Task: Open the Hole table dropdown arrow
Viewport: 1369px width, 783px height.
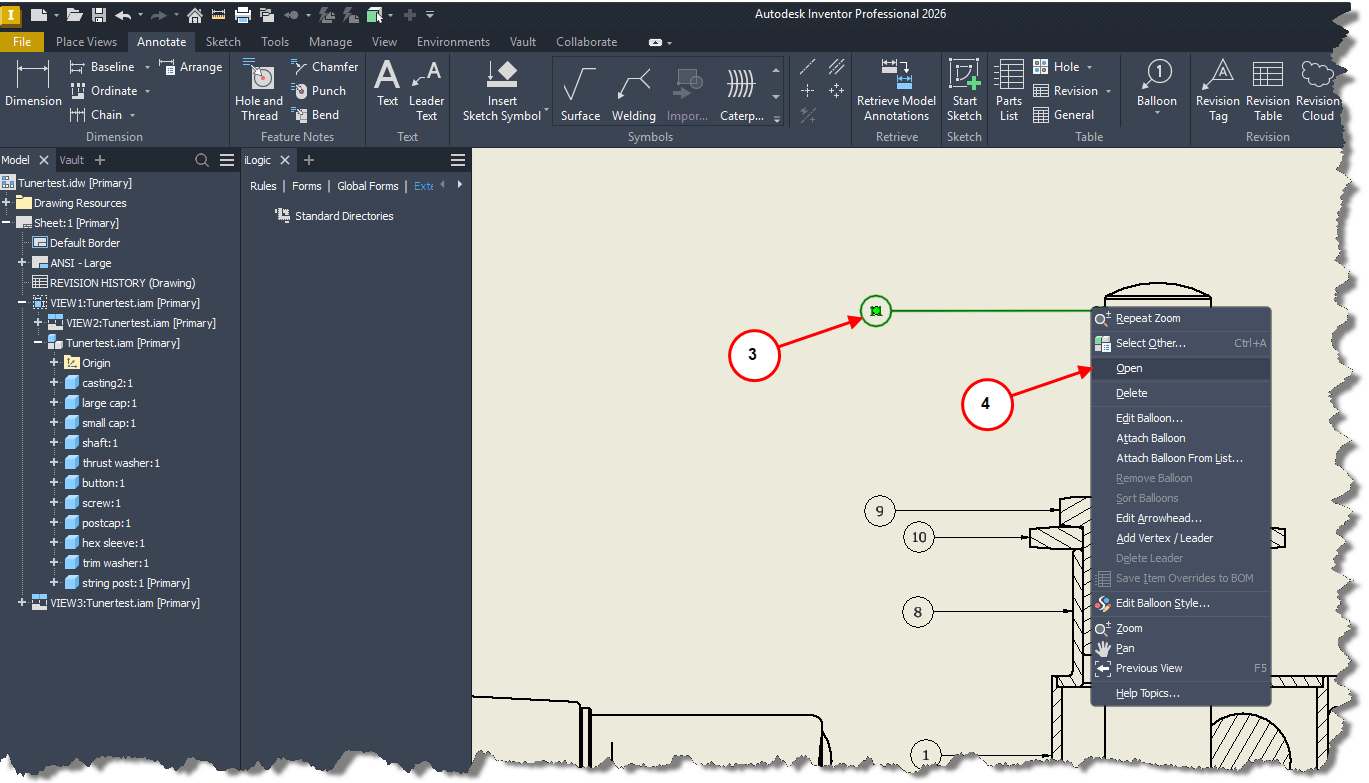Action: 1090,67
